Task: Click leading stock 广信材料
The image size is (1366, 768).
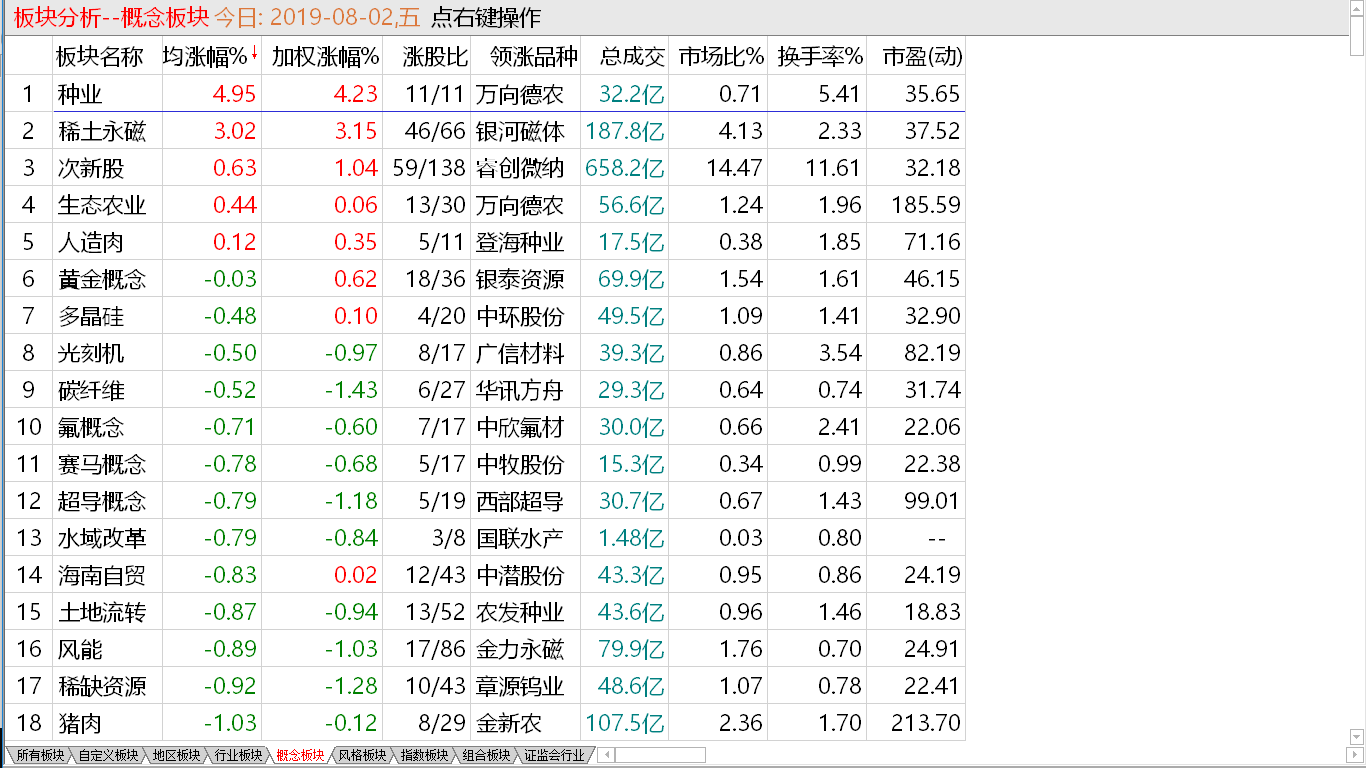Action: pyautogui.click(x=520, y=353)
